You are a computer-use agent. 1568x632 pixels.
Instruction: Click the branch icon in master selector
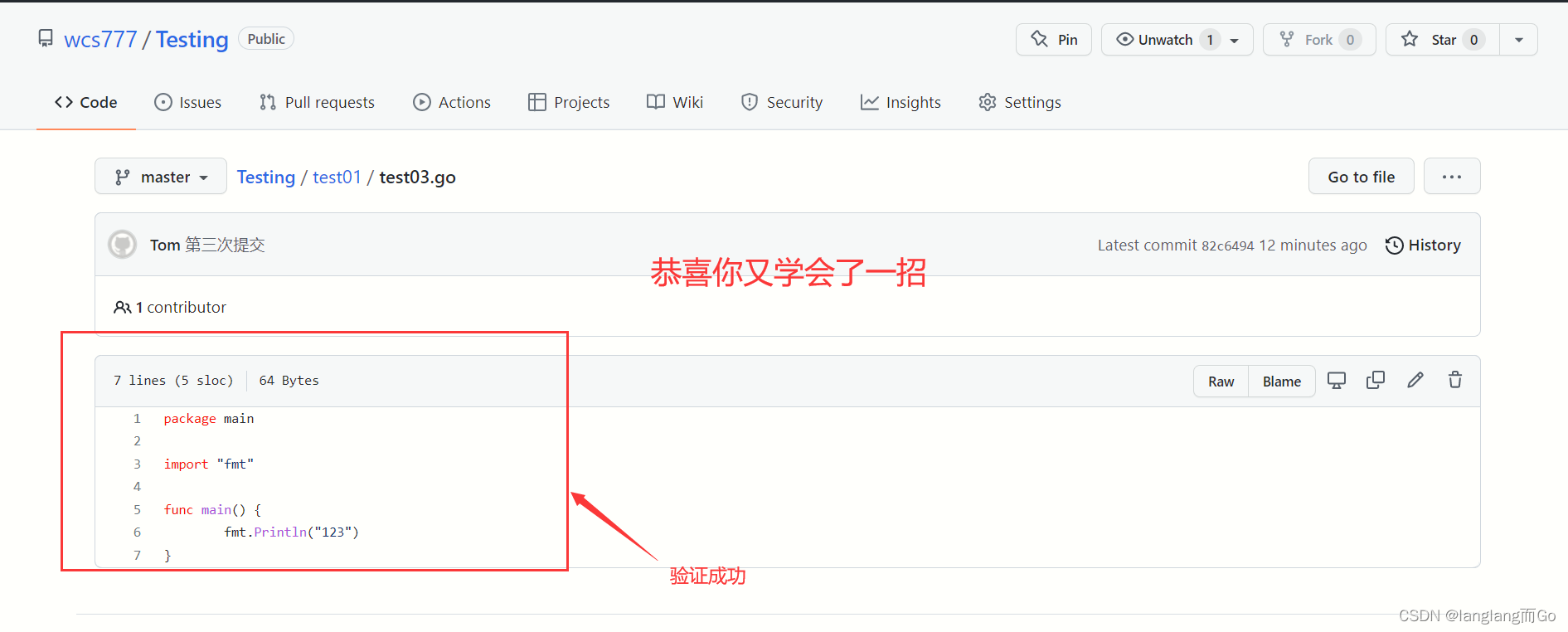click(123, 177)
